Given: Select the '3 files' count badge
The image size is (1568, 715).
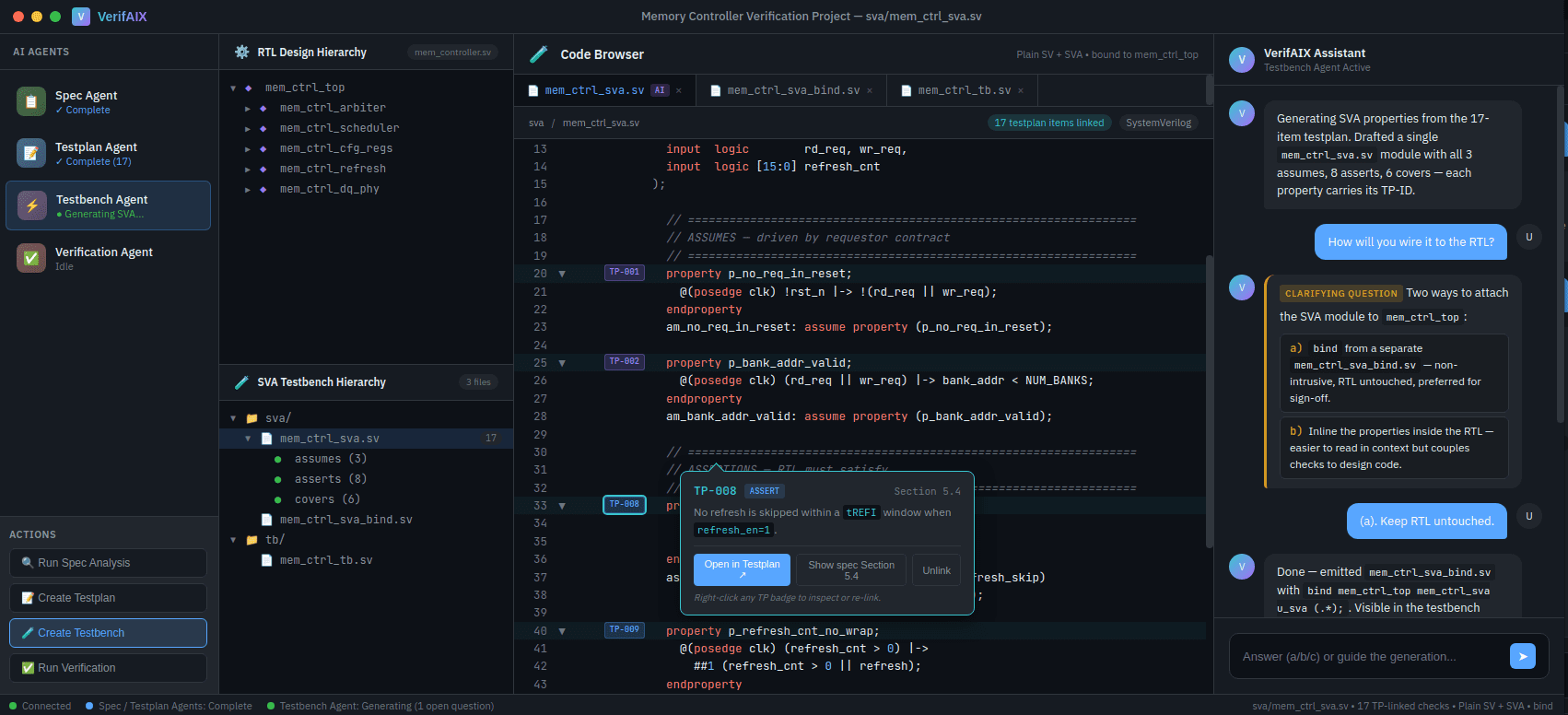Looking at the screenshot, I should point(478,382).
